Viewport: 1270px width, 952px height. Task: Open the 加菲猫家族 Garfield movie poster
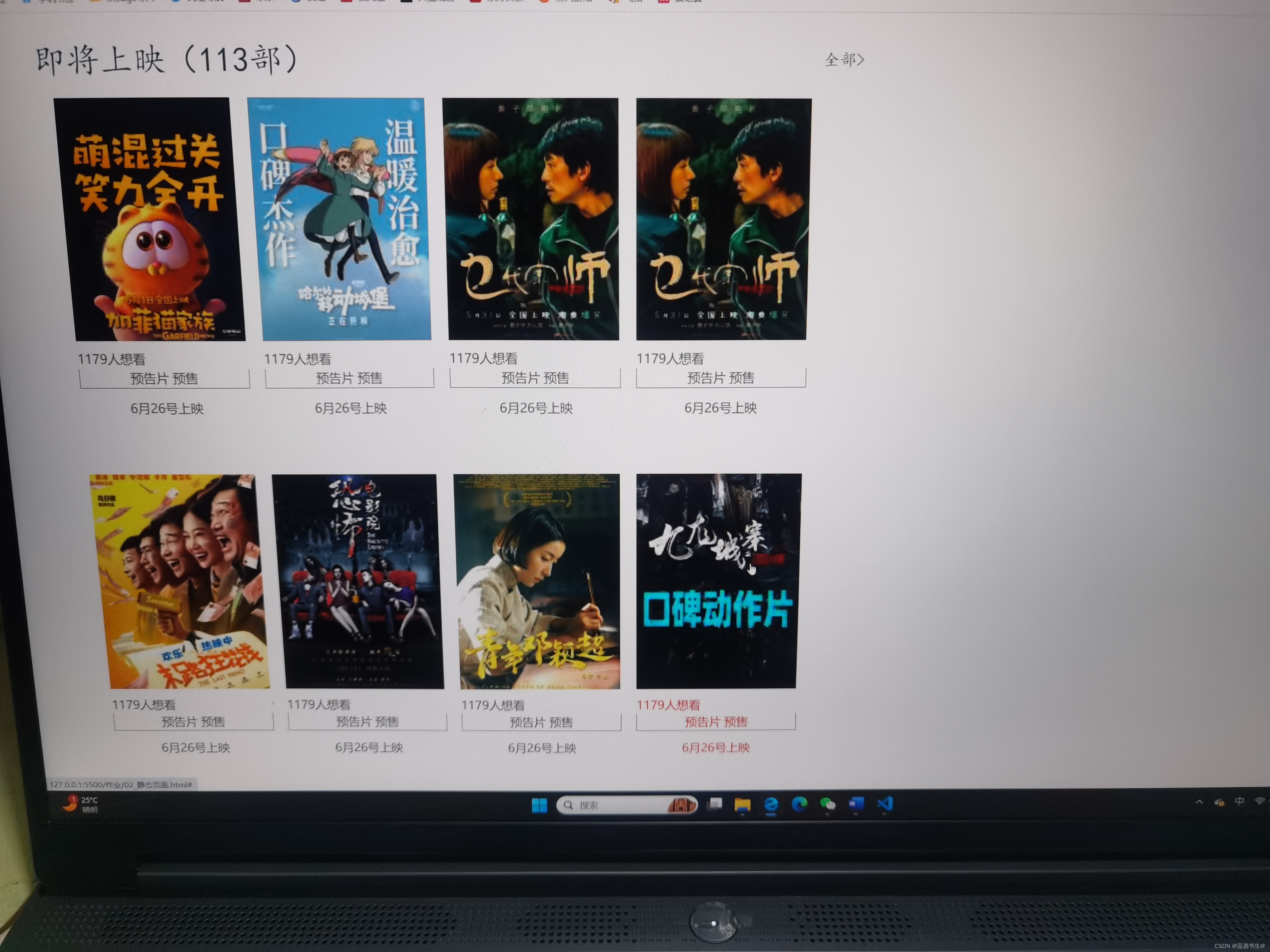150,219
